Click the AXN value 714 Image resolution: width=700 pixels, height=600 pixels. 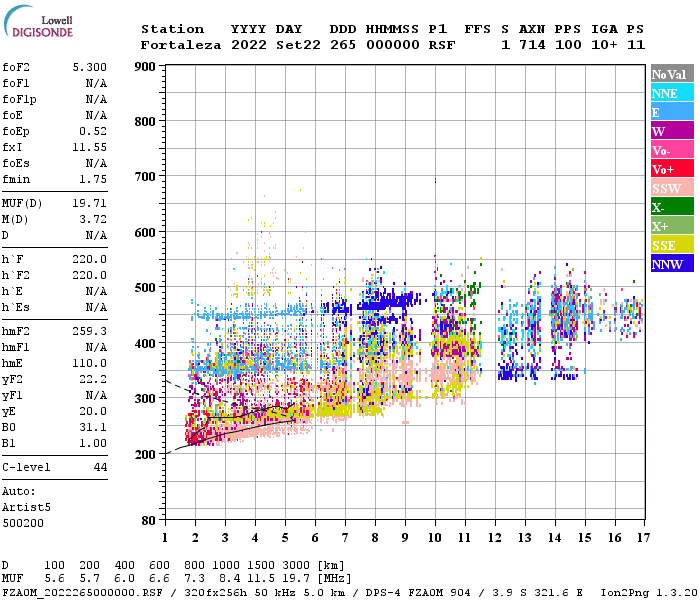point(532,45)
